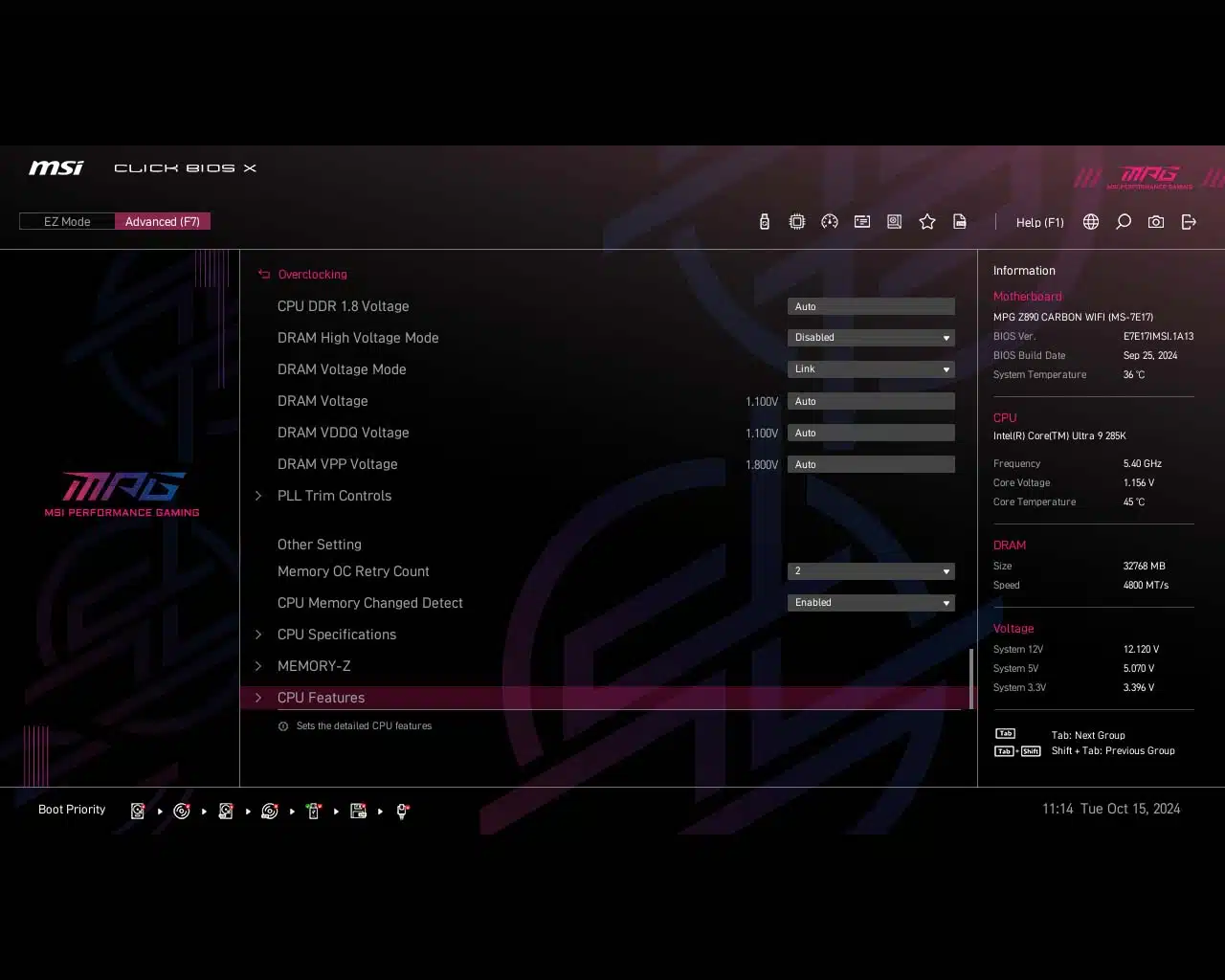Switch to Advanced (F7) mode
This screenshot has width=1225, height=980.
(x=163, y=222)
